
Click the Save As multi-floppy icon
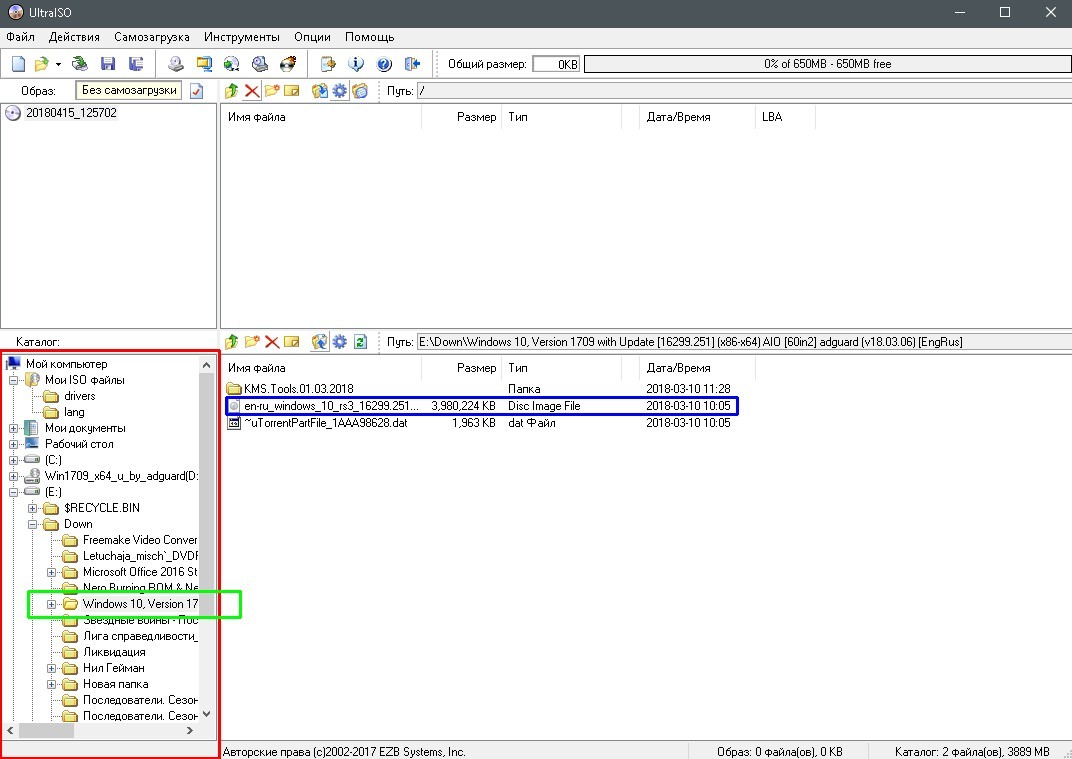136,64
